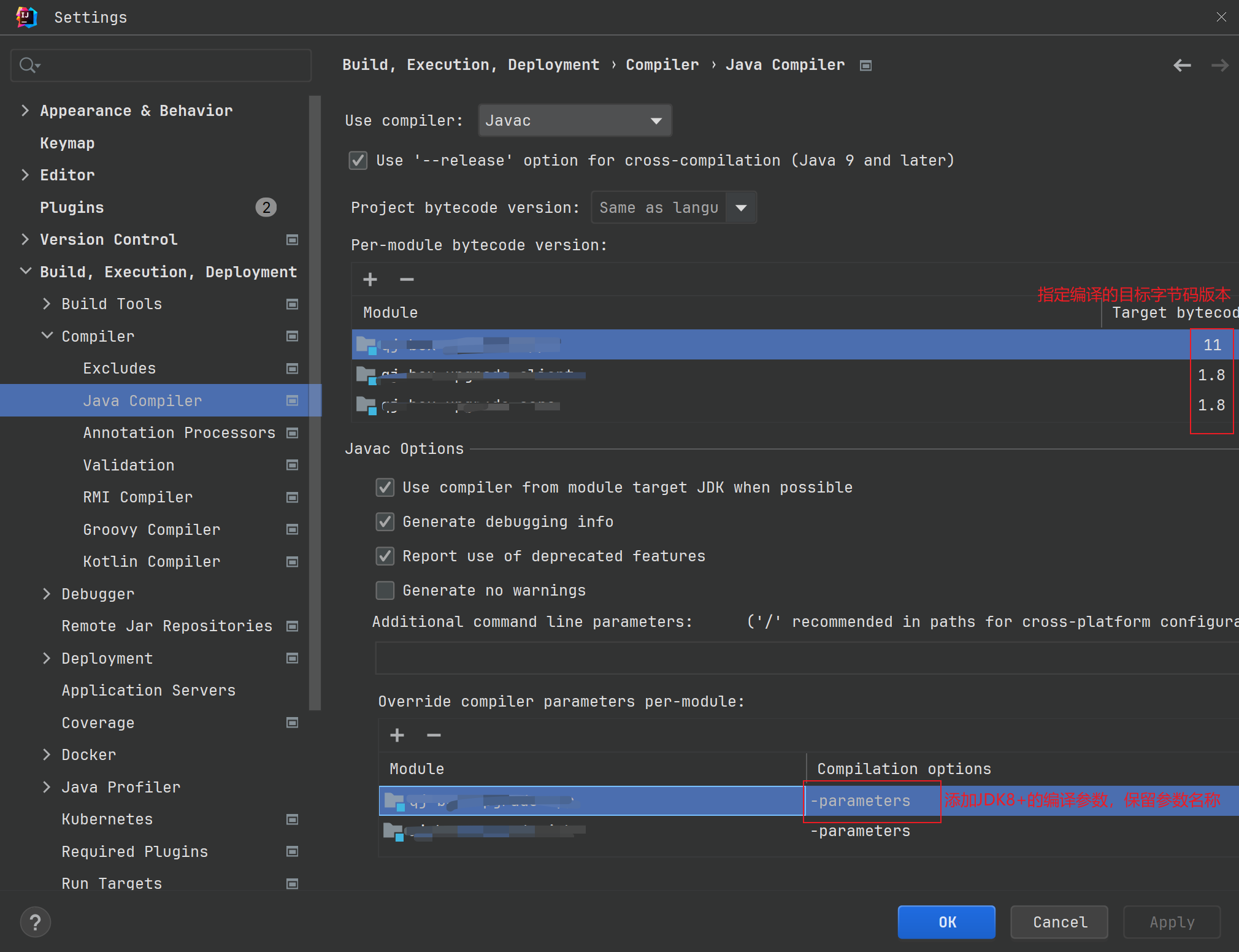Click Compiler in the breadcrumb
This screenshot has width=1239, height=952.
[662, 65]
